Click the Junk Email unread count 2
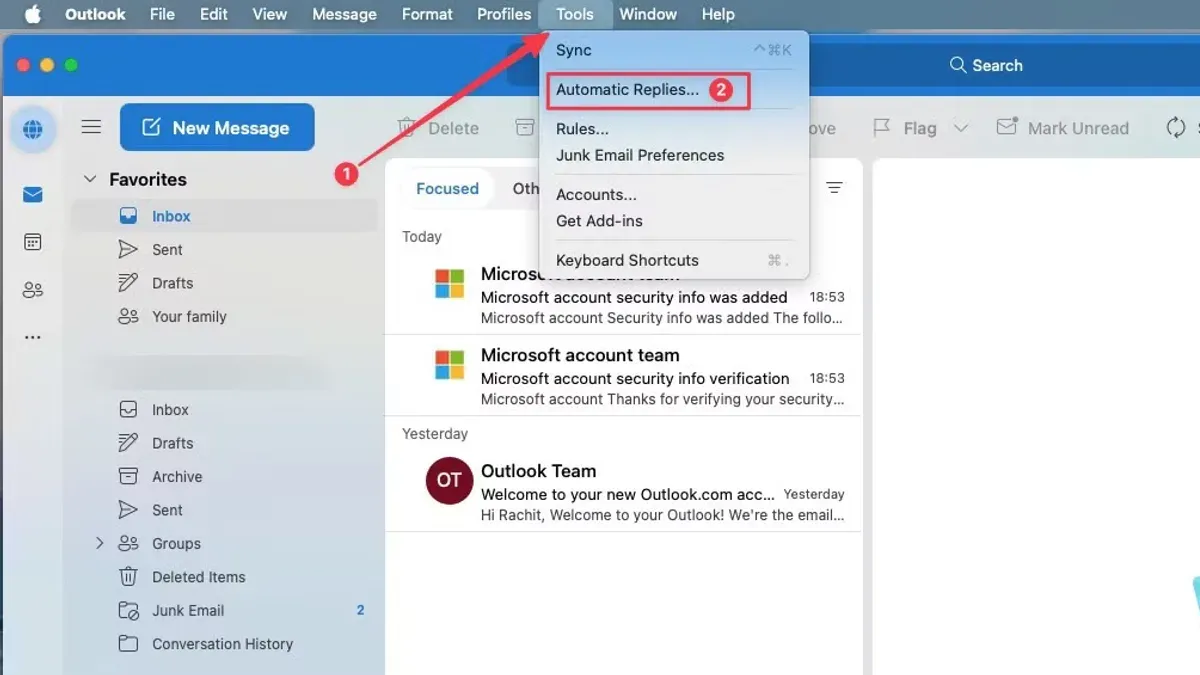 tap(361, 610)
